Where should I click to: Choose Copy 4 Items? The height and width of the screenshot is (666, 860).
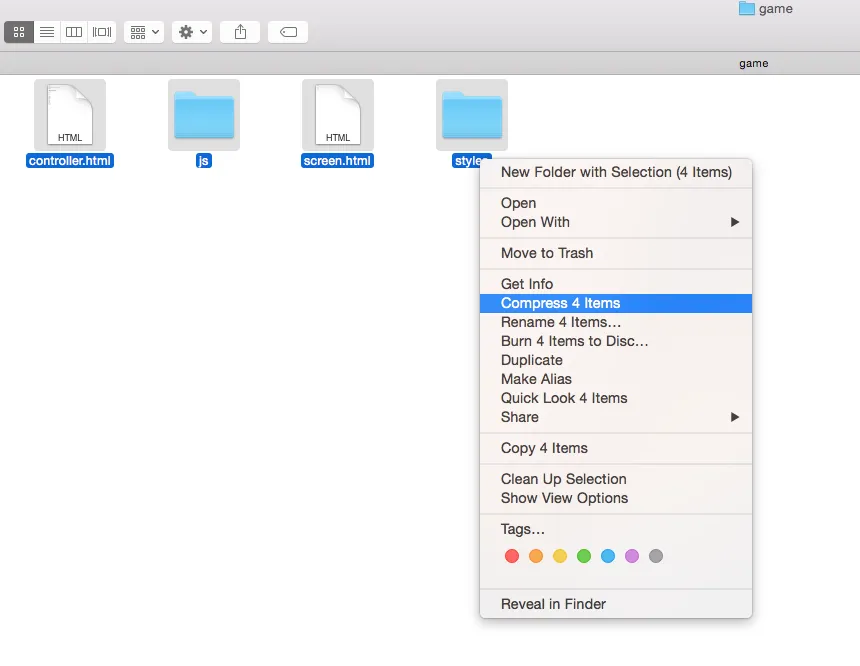pyautogui.click(x=616, y=448)
